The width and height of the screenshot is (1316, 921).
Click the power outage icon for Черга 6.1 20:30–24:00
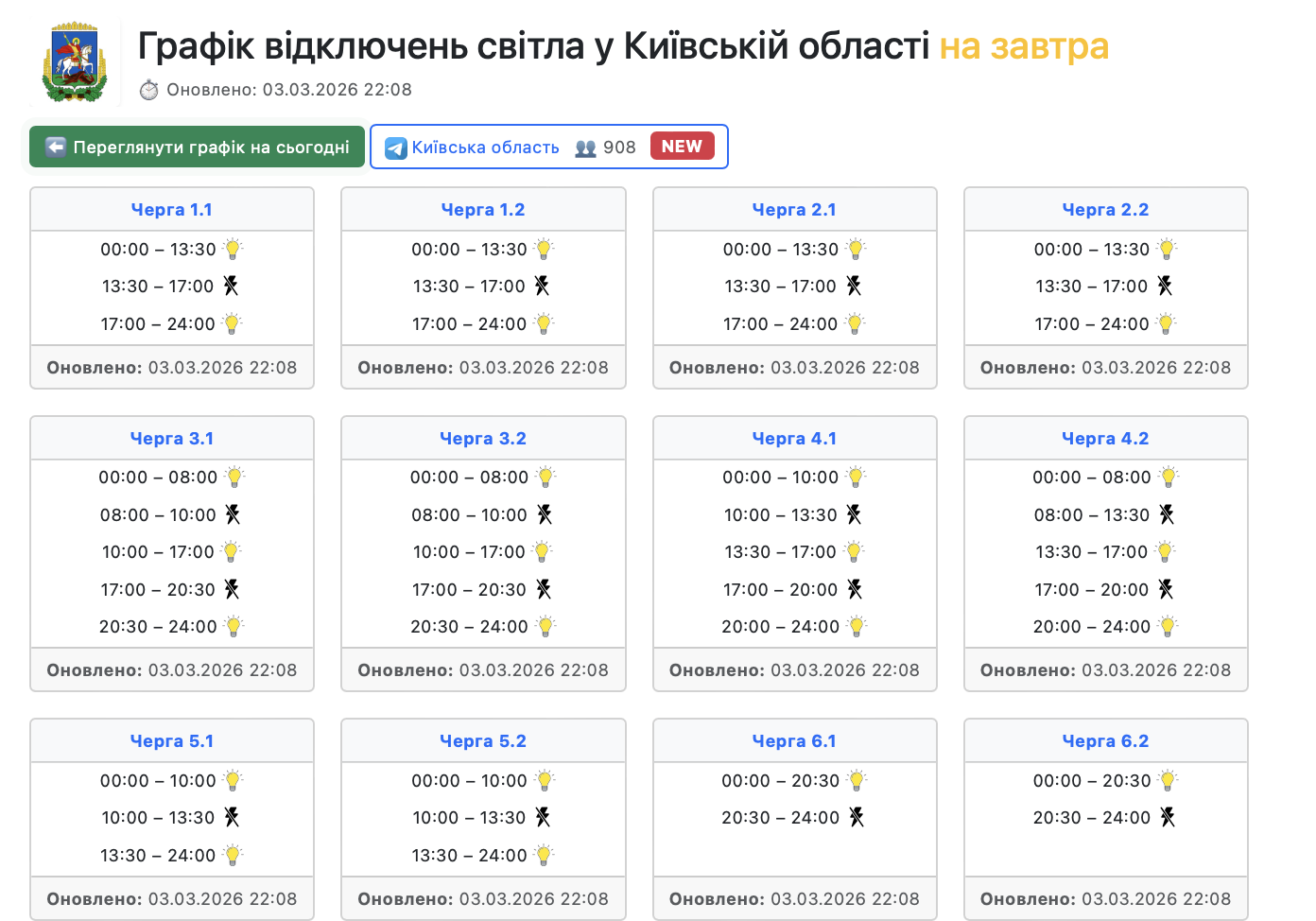857,817
